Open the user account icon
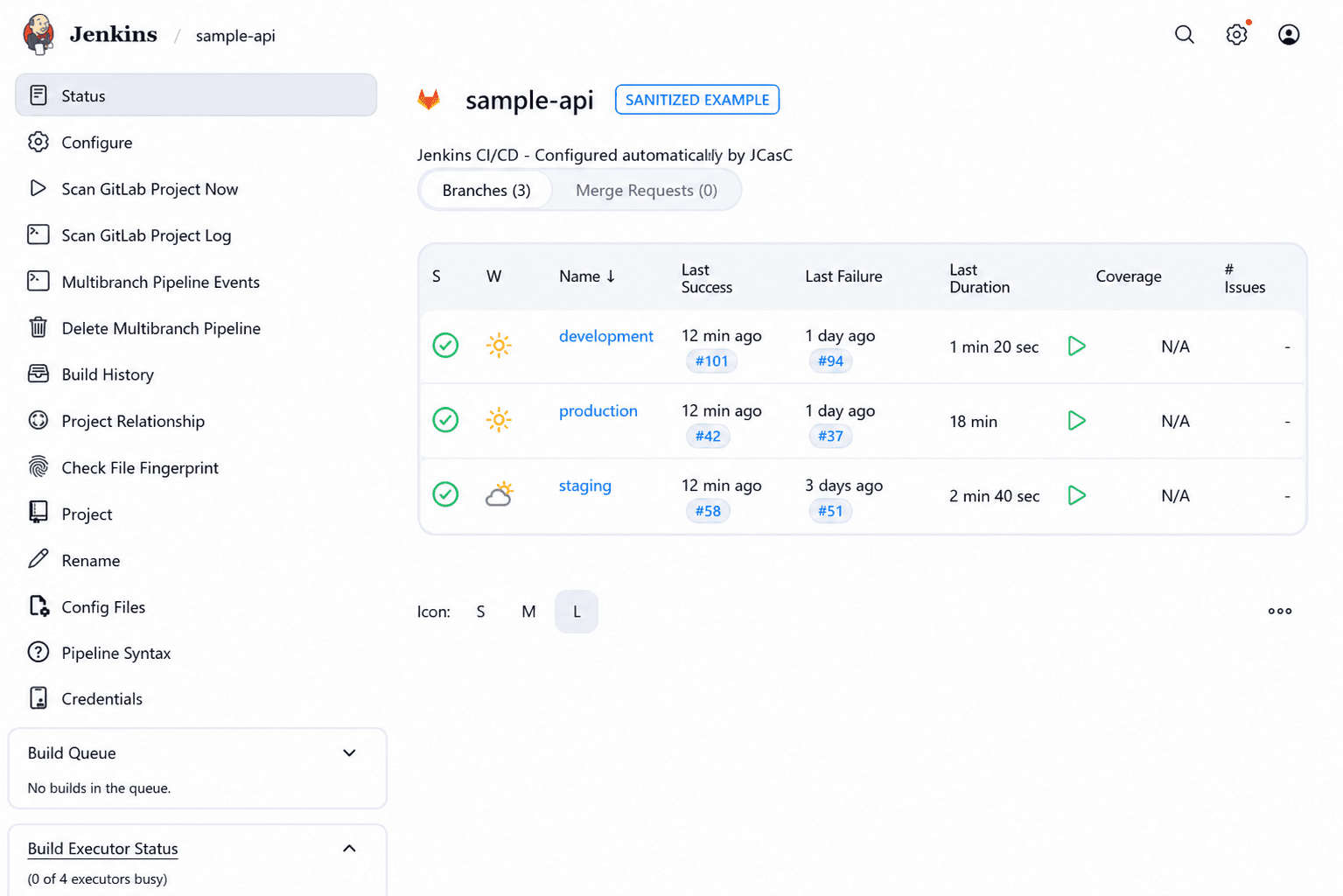Screen dimensions: 1343x896 tap(1289, 34)
